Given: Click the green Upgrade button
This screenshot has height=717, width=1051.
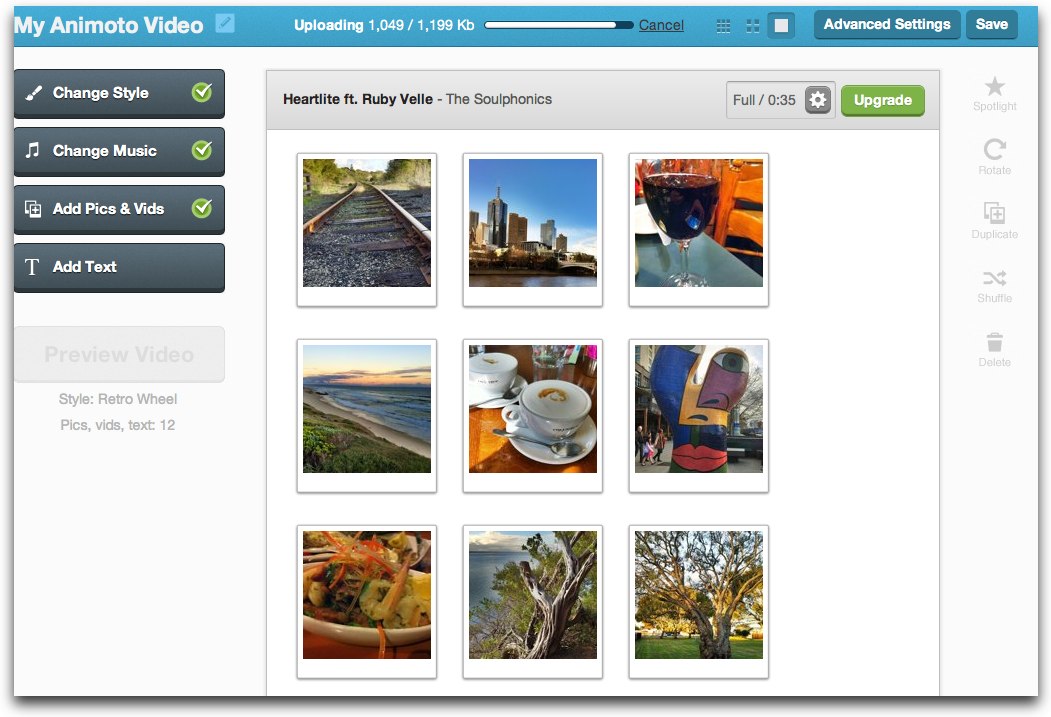Looking at the screenshot, I should 882,100.
